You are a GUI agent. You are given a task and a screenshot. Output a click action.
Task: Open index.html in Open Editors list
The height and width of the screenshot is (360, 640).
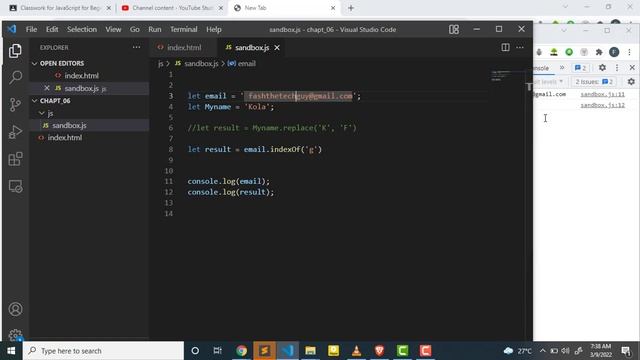pyautogui.click(x=81, y=76)
